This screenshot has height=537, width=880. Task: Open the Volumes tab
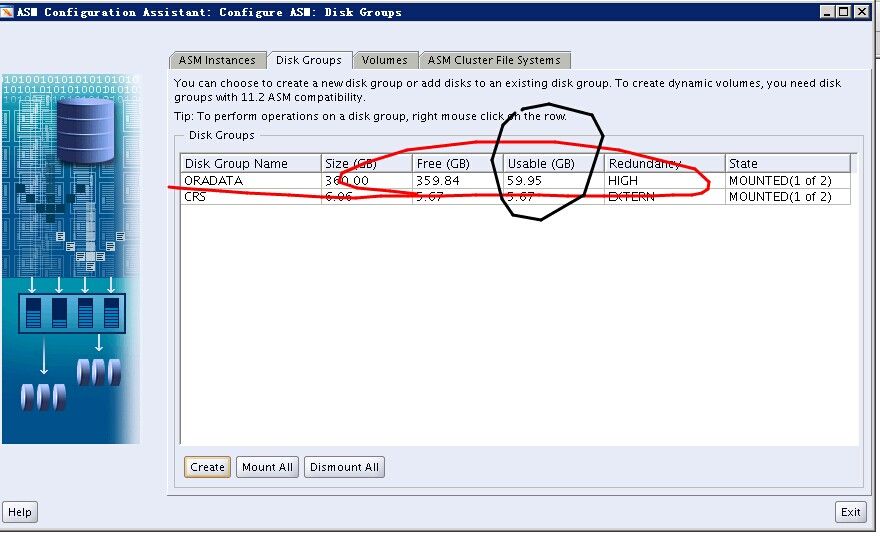[x=384, y=60]
